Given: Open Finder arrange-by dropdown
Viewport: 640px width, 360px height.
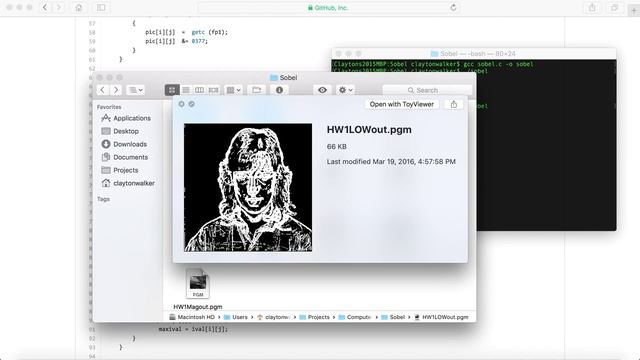Looking at the screenshot, I should click(x=234, y=90).
